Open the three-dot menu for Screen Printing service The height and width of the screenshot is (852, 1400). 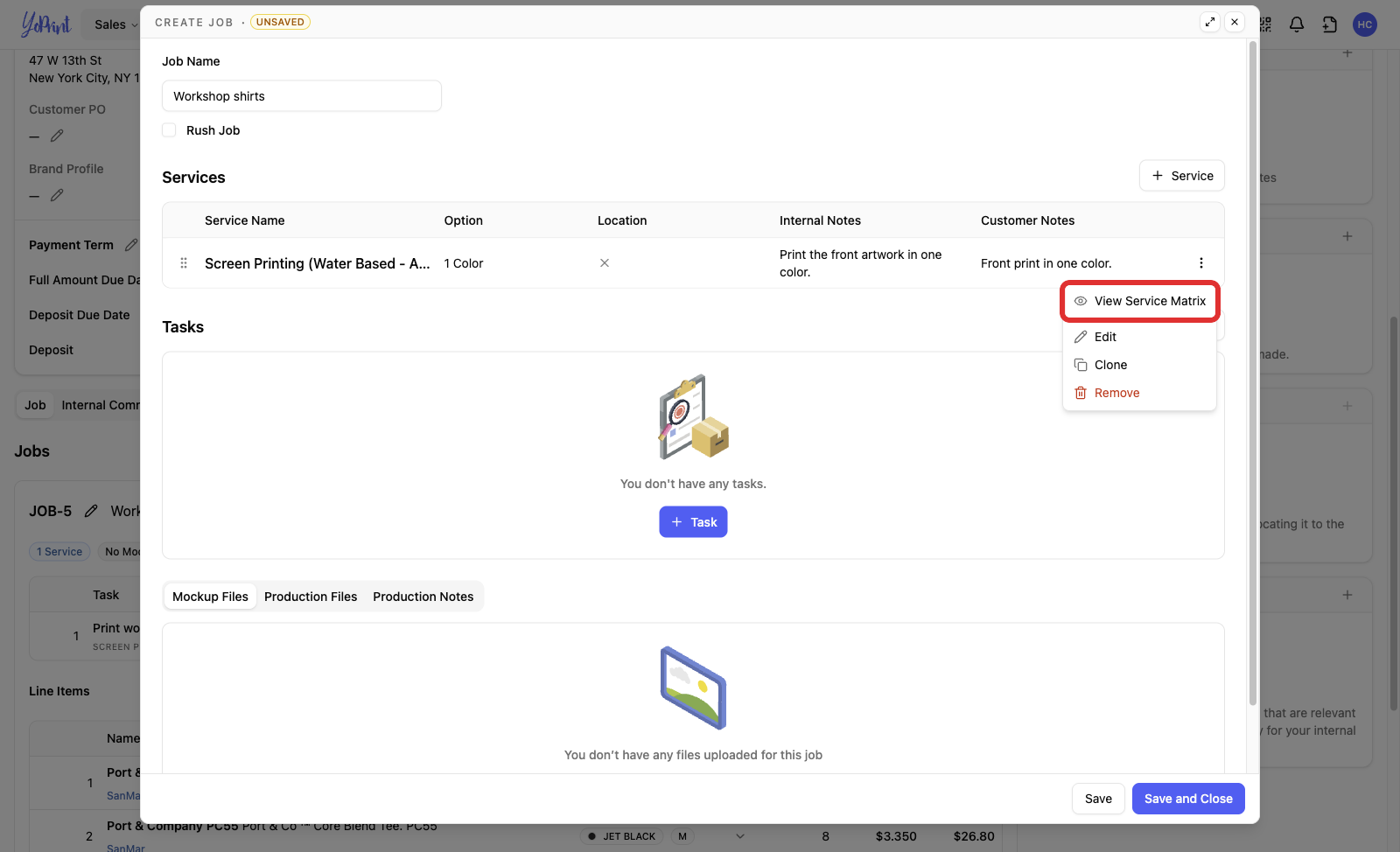(1200, 263)
